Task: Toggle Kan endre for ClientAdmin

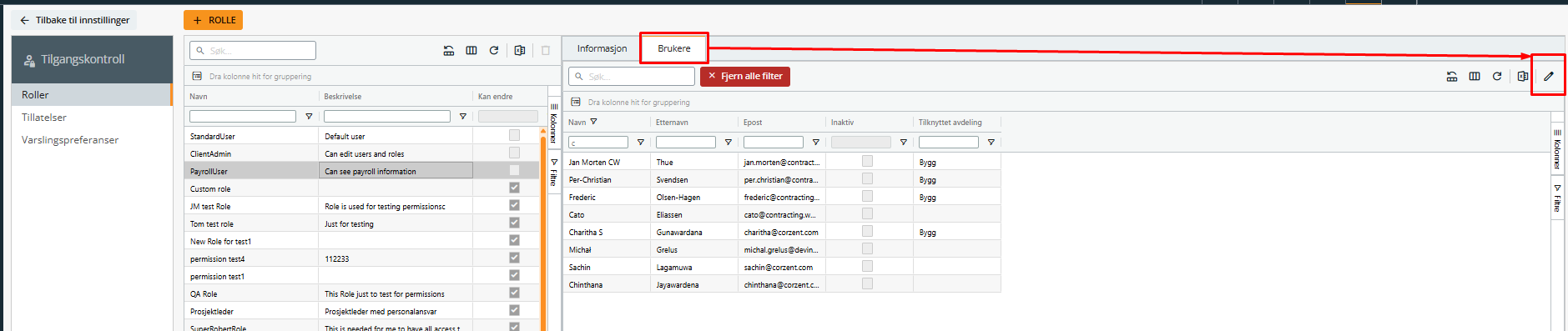Action: (x=514, y=153)
